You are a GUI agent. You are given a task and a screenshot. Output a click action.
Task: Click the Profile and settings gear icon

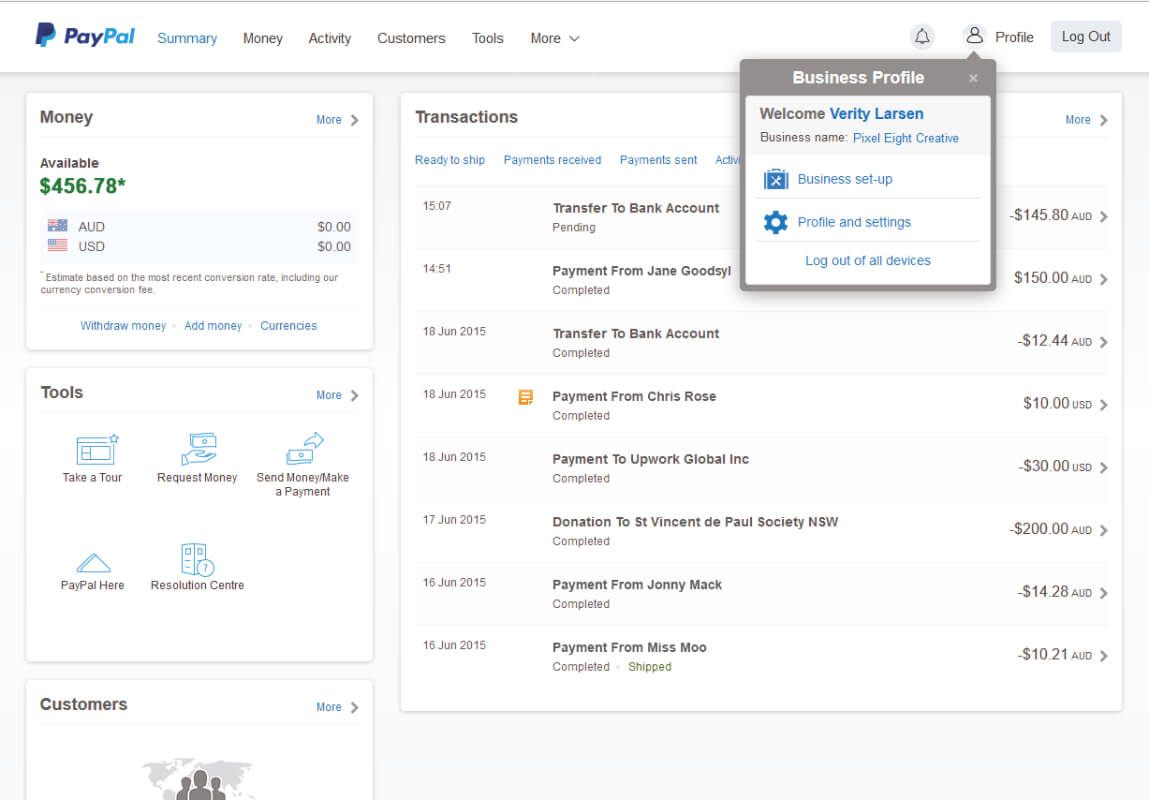(x=775, y=222)
